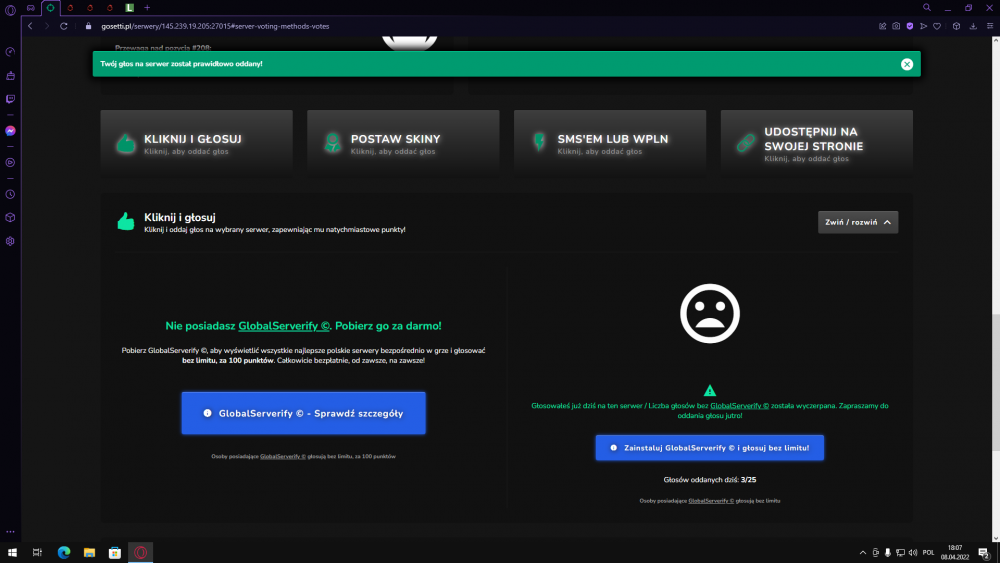This screenshot has width=1000, height=563.
Task: Open Task View on the taskbar
Action: click(x=38, y=552)
